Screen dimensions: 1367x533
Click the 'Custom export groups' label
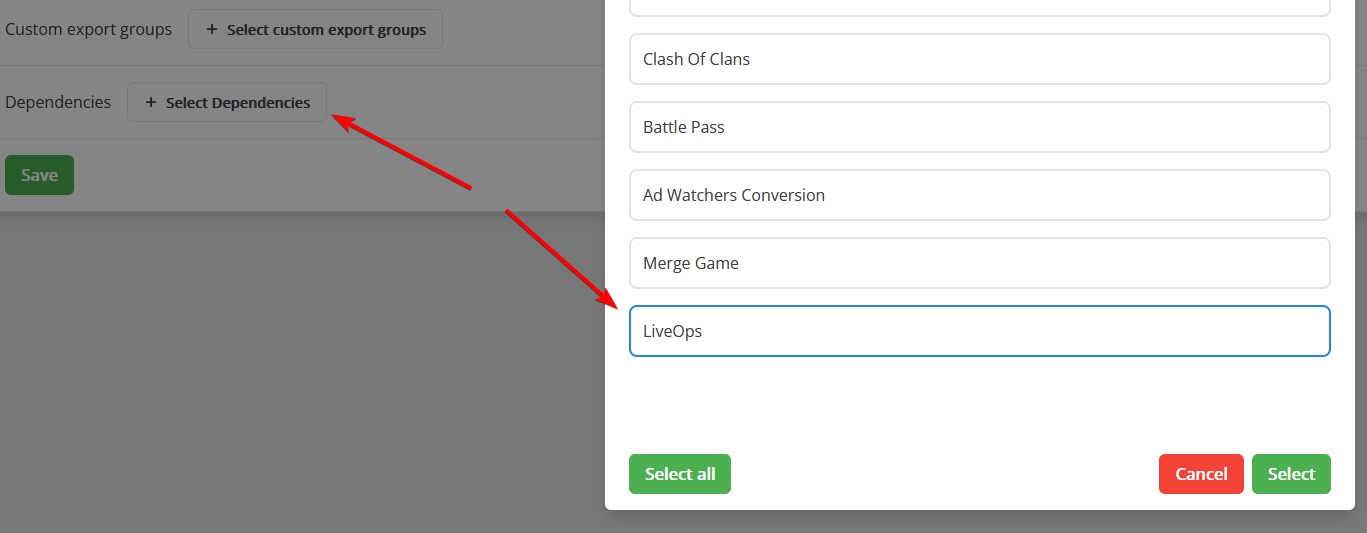click(x=88, y=30)
